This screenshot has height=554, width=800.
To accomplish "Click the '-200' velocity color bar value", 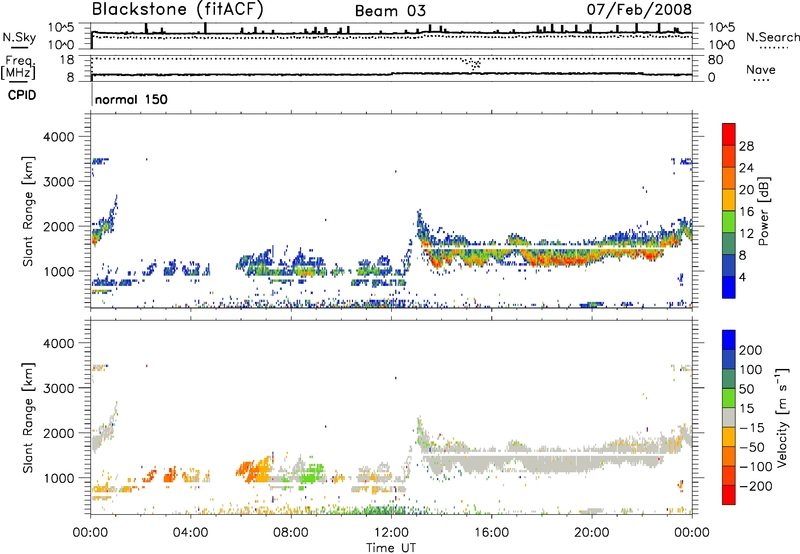I will click(757, 486).
